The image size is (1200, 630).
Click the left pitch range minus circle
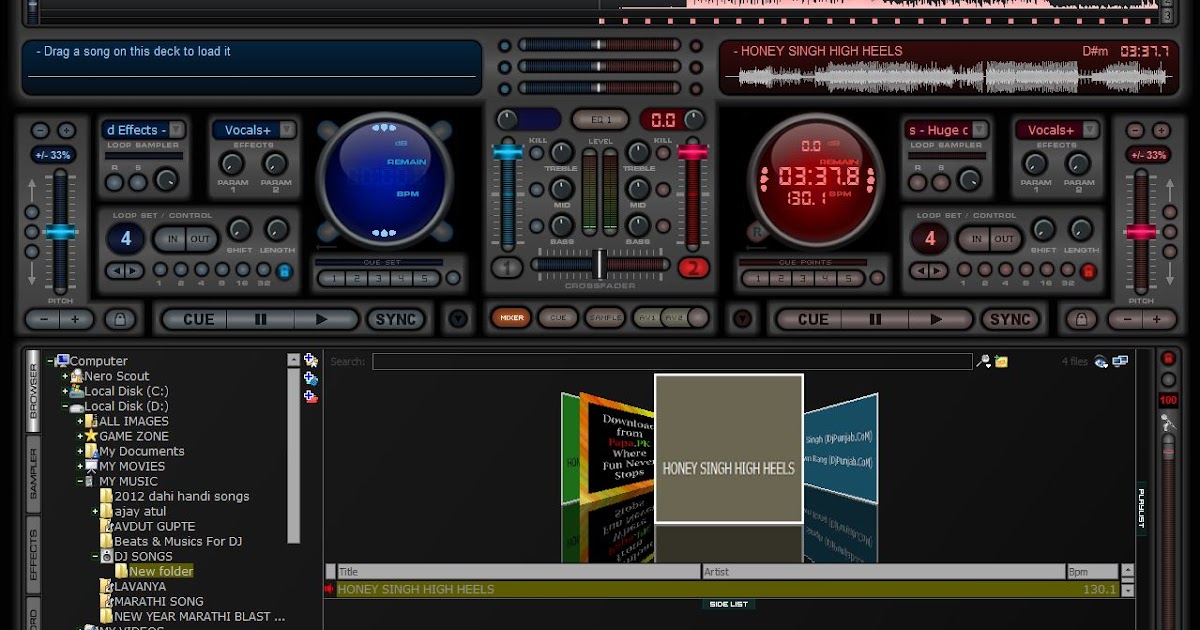point(40,131)
